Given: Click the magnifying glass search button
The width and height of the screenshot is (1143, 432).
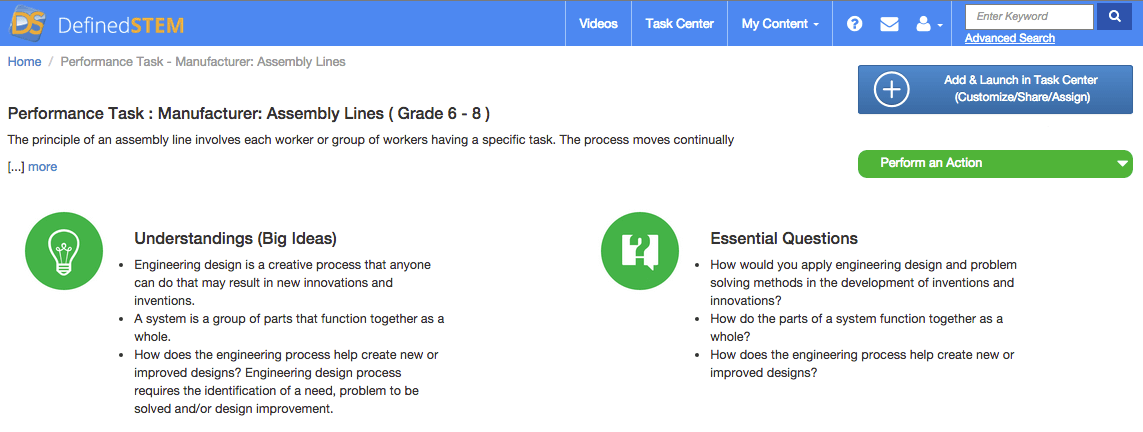Looking at the screenshot, I should (x=1114, y=17).
